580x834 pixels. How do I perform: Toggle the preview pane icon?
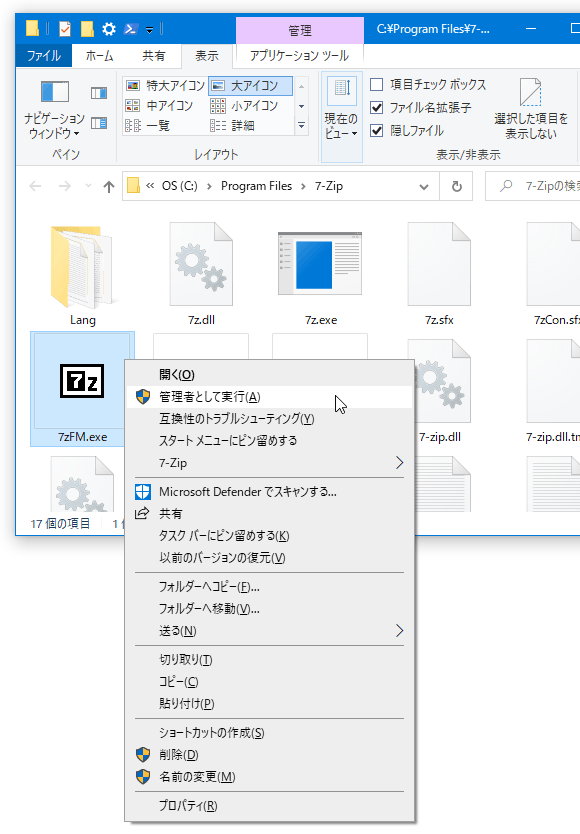coord(99,94)
